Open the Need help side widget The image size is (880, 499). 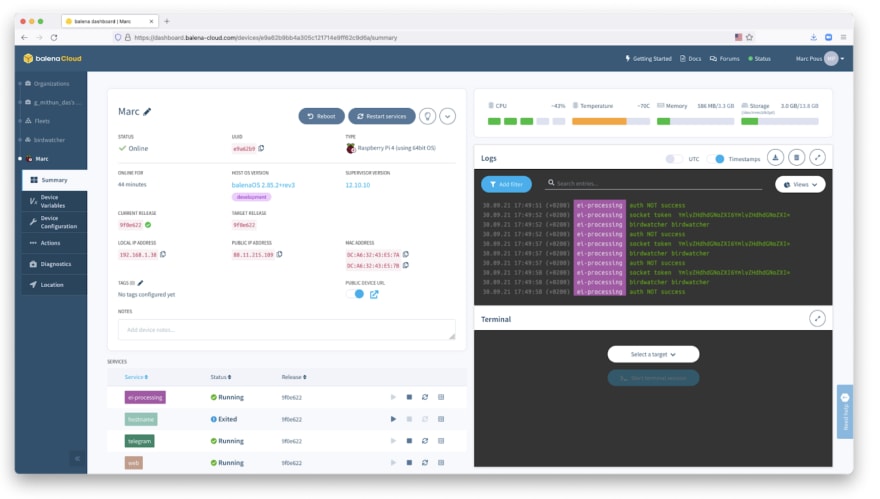coord(845,411)
